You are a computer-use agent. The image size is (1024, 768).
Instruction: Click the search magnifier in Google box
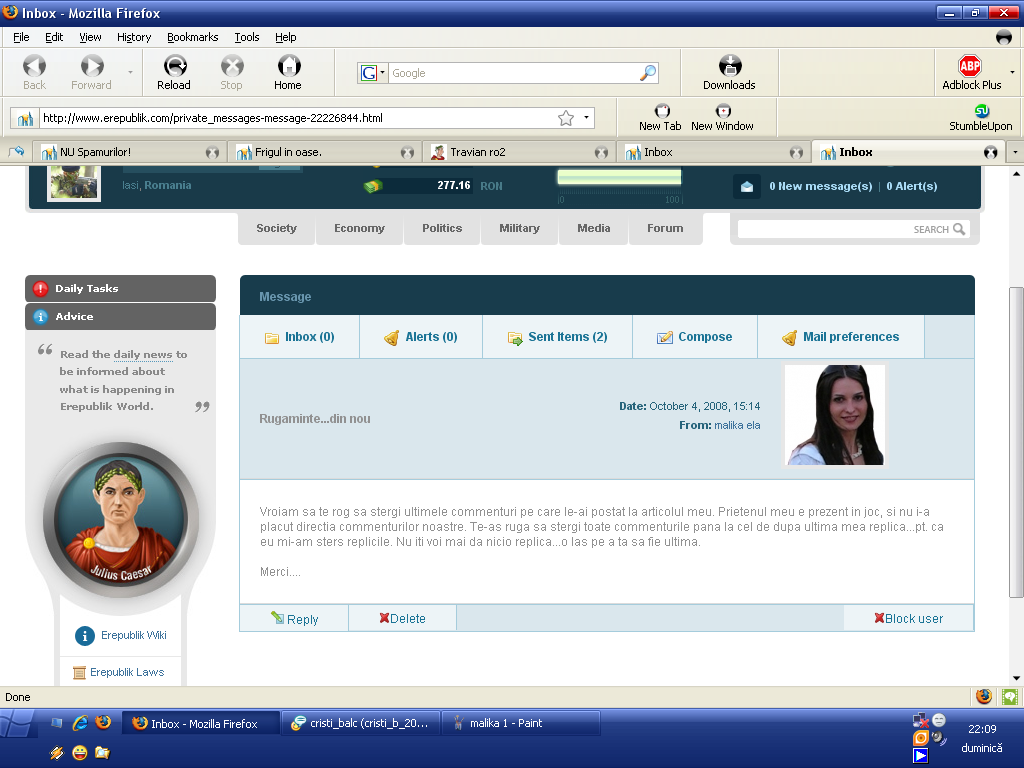pyautogui.click(x=648, y=73)
